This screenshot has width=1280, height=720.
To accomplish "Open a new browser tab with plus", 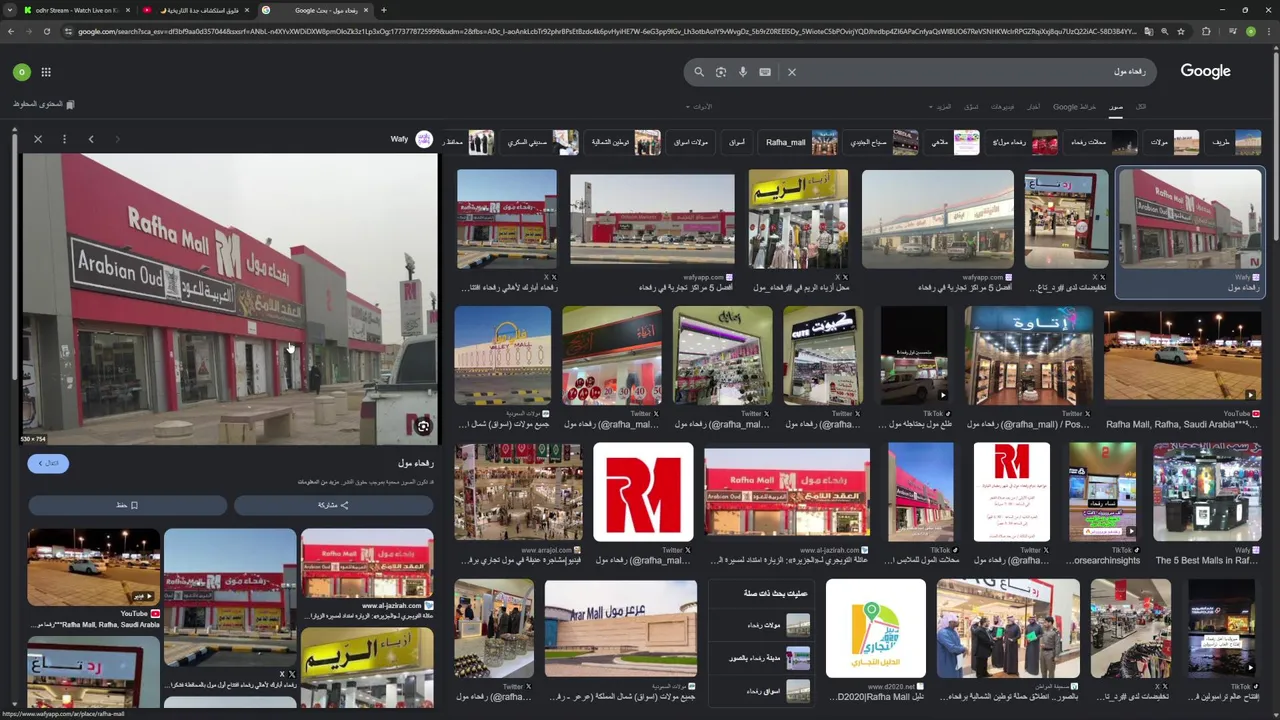I will click(x=384, y=10).
